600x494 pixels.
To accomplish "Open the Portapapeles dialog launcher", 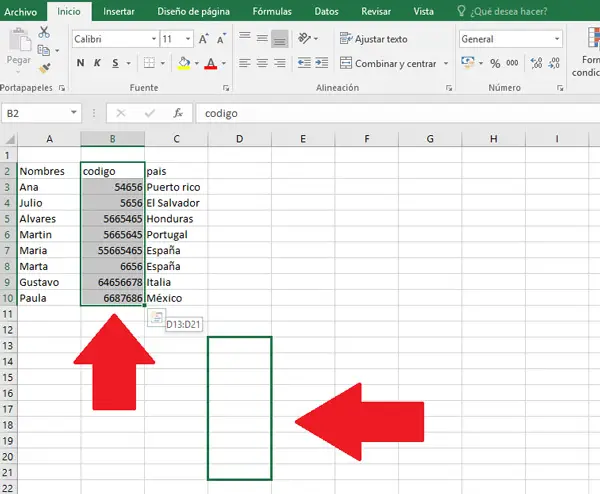I will pyautogui.click(x=62, y=88).
